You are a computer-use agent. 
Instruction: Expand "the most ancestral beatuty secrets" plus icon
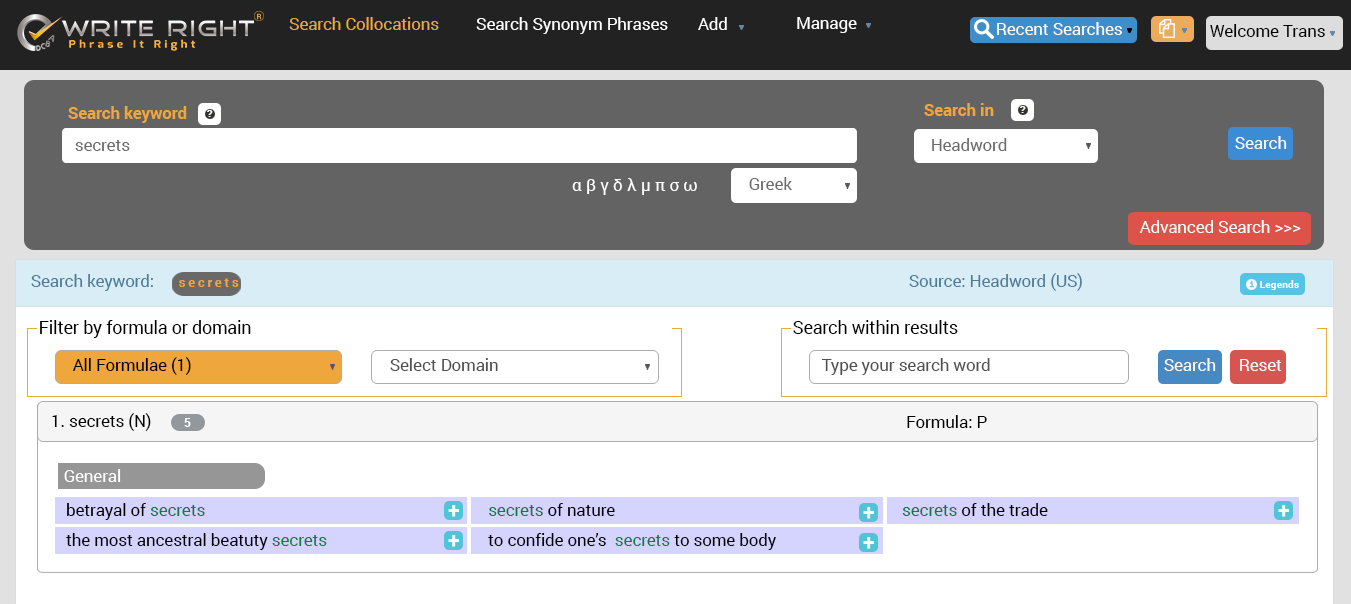click(x=453, y=541)
